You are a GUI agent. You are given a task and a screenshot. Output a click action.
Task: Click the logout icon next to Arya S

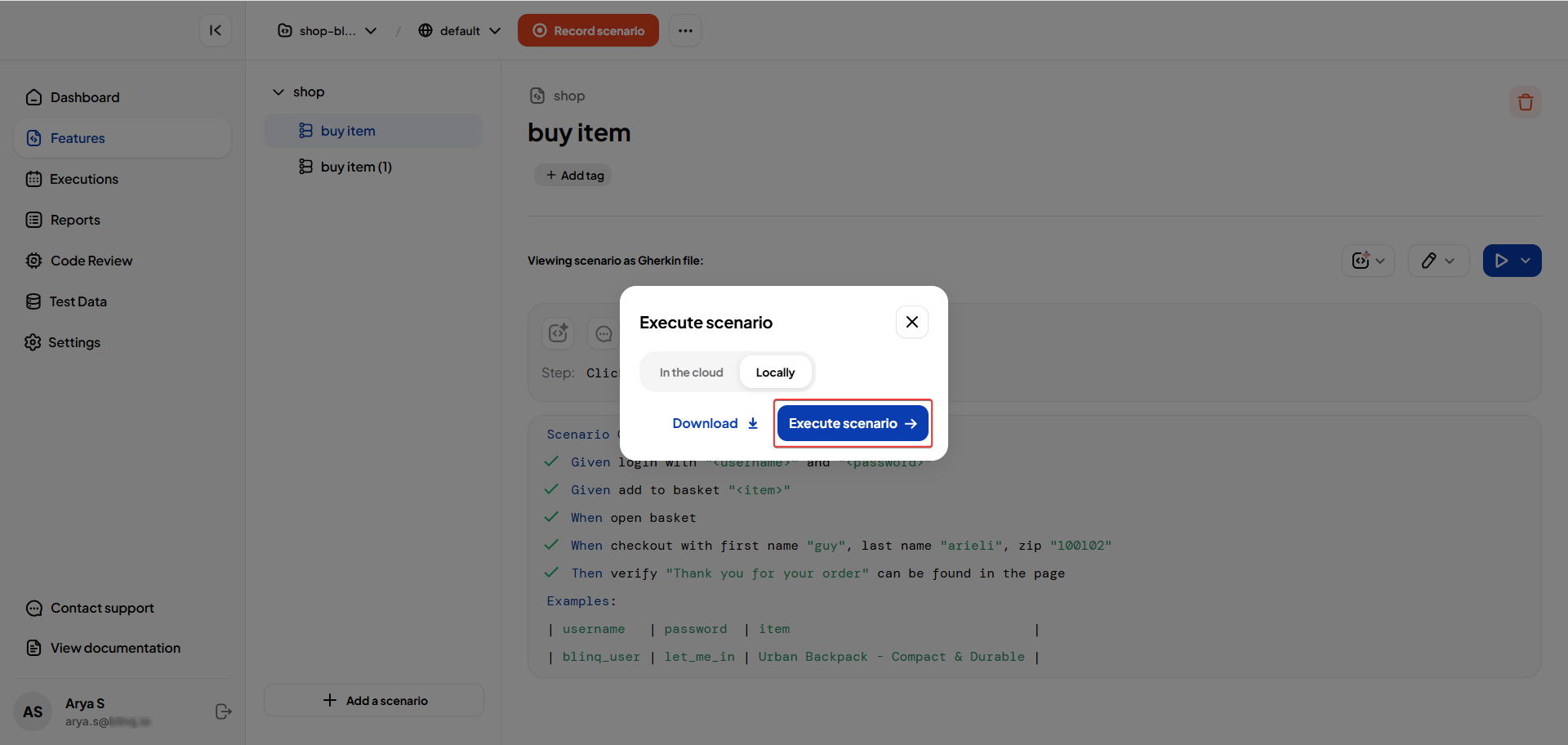(x=223, y=712)
